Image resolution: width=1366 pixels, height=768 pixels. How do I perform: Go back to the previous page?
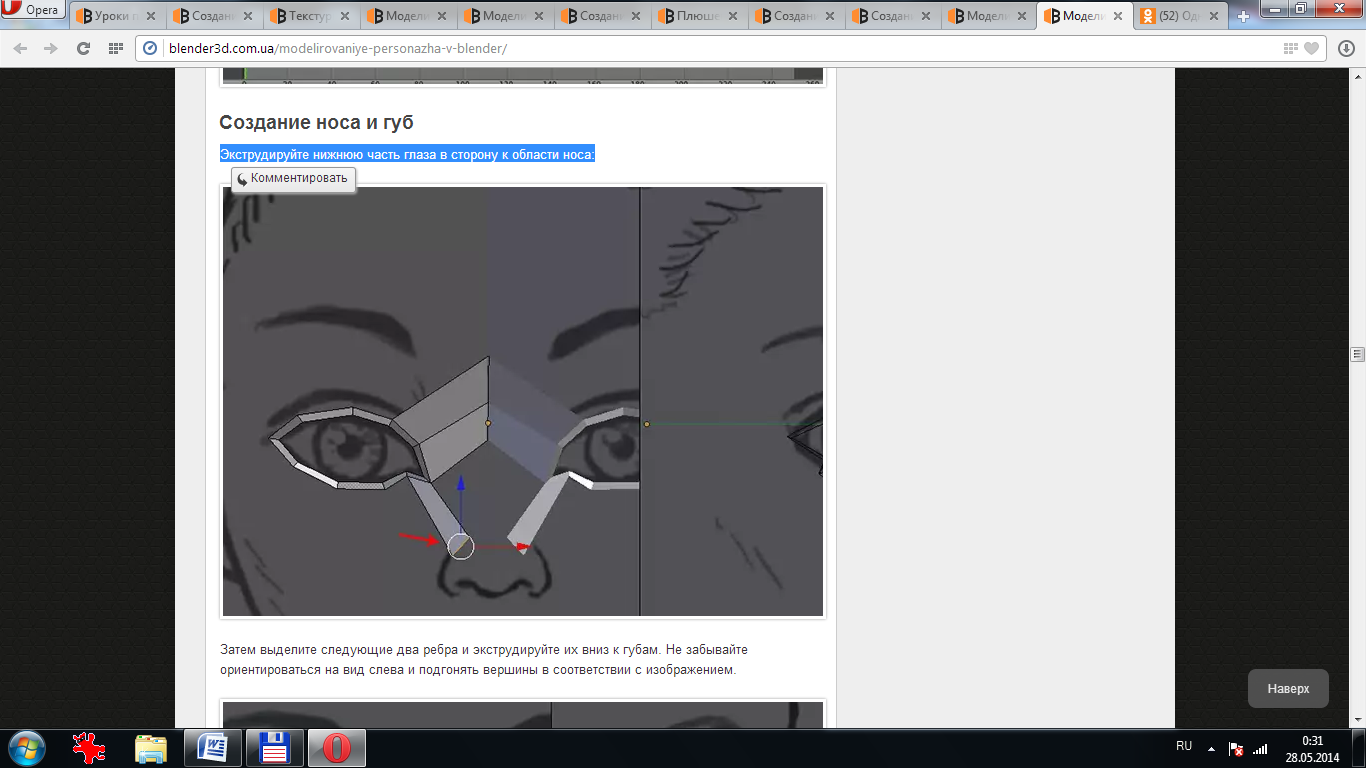(x=21, y=49)
